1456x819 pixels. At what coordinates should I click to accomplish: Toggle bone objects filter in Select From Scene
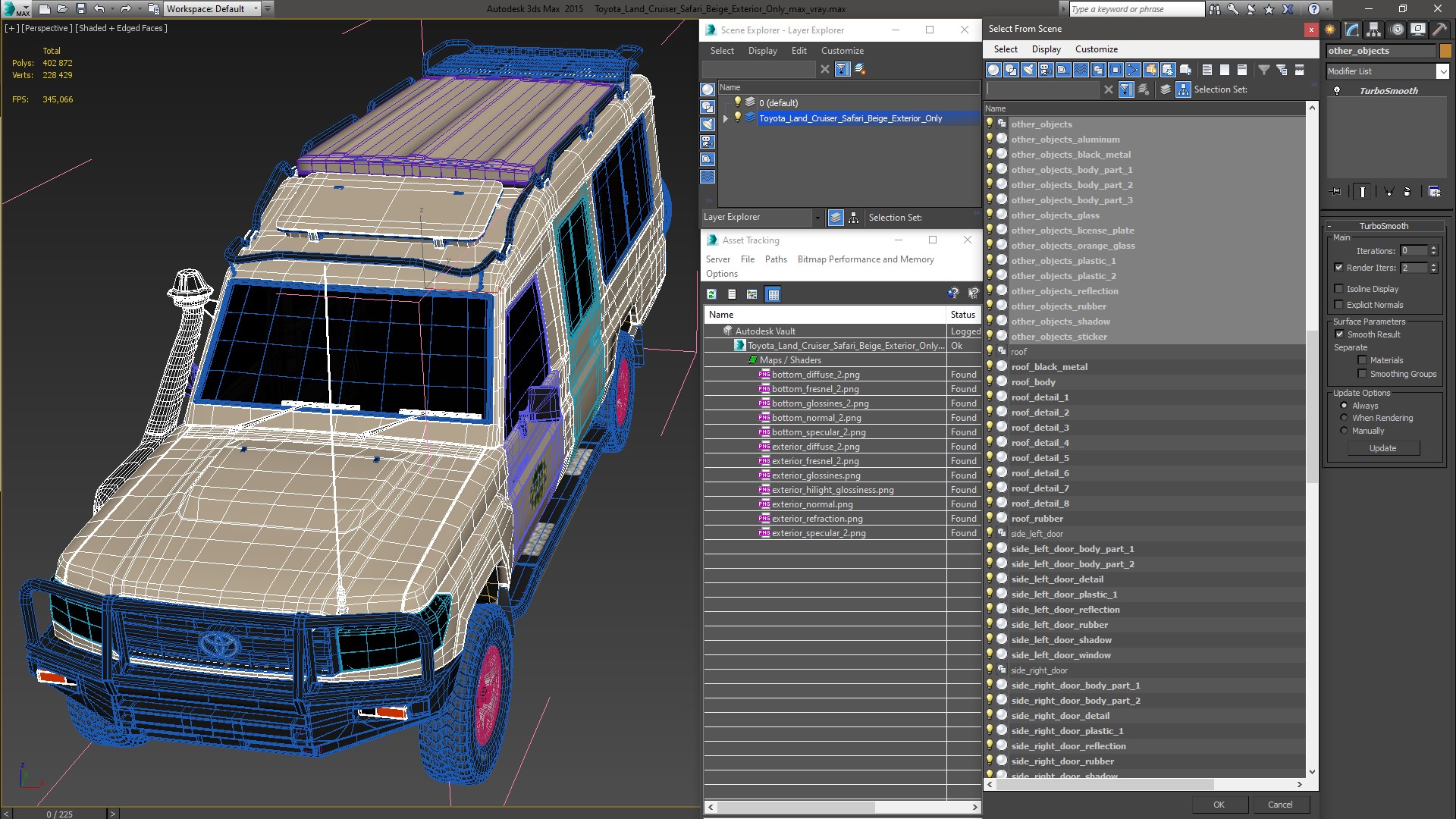tap(1133, 70)
